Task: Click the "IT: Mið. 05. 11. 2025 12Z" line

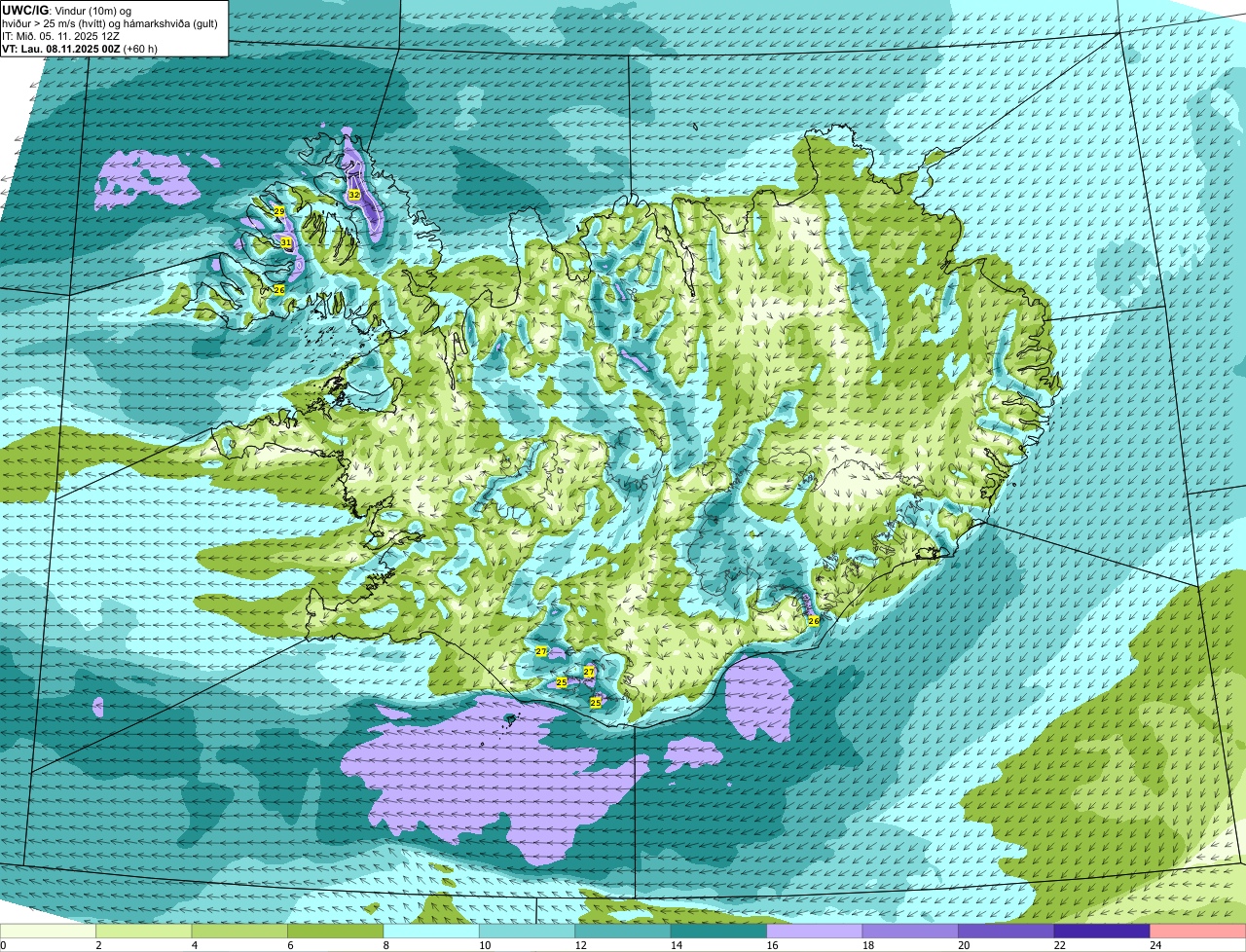Action: [x=60, y=36]
